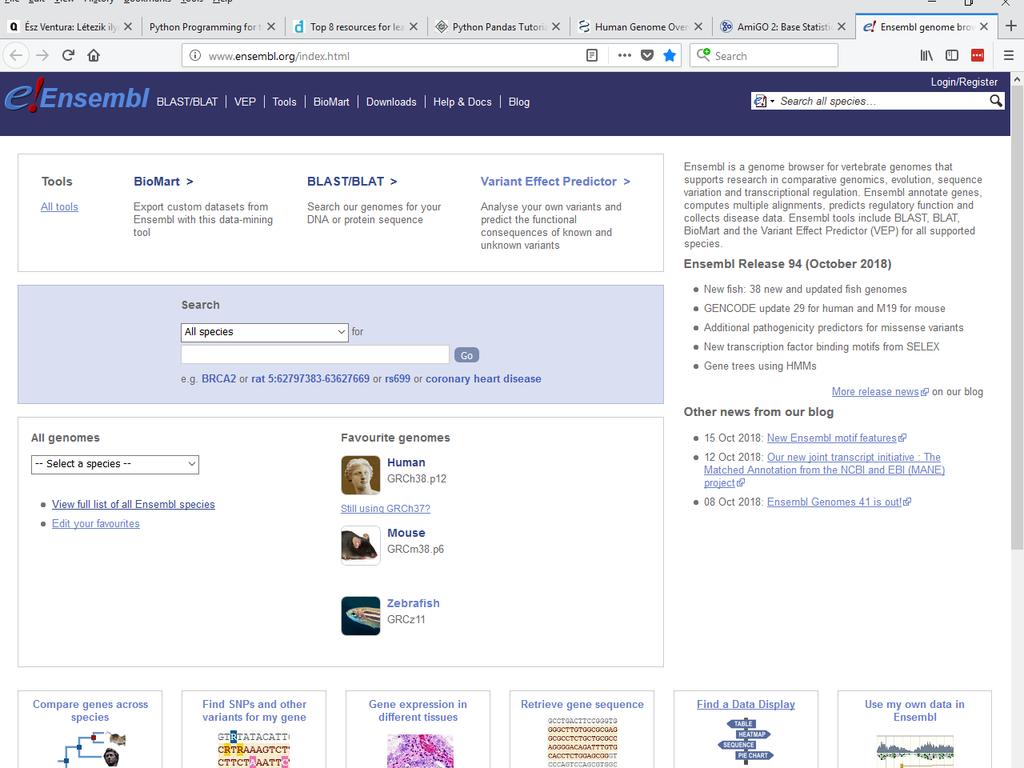Image resolution: width=1024 pixels, height=768 pixels.
Task: Expand the All species dropdown
Action: (x=264, y=332)
